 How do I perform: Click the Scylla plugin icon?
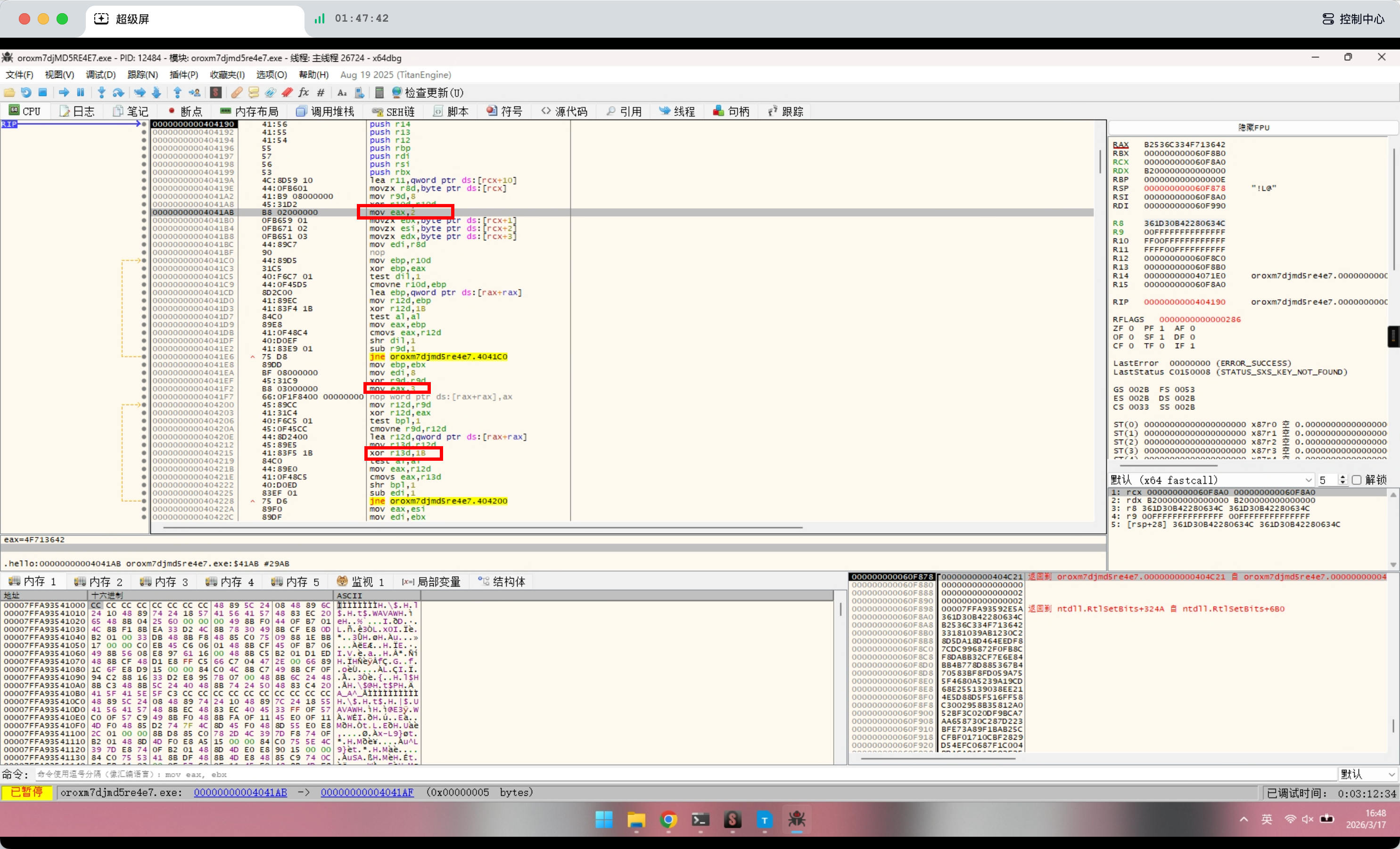[216, 92]
